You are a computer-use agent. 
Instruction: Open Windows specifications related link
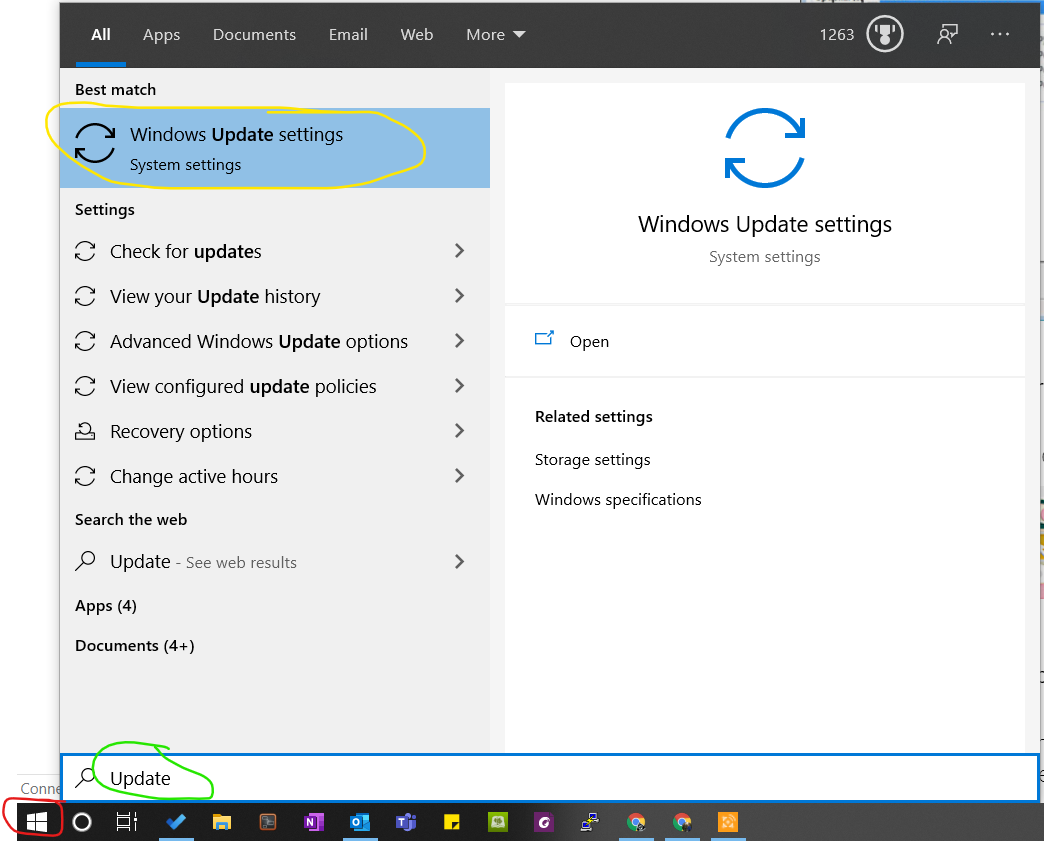click(618, 499)
